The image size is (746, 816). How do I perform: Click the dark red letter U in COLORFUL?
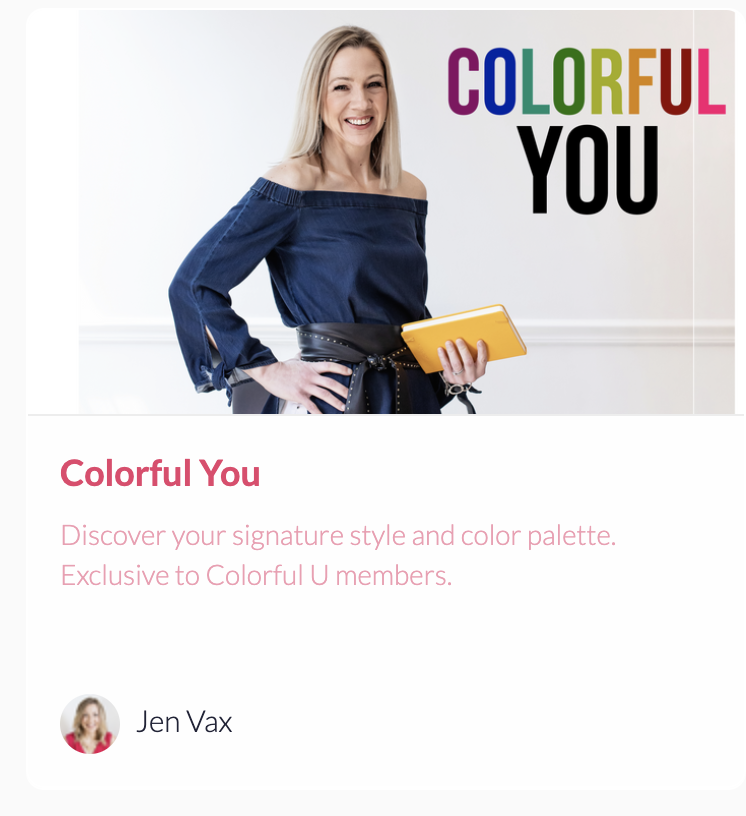676,82
